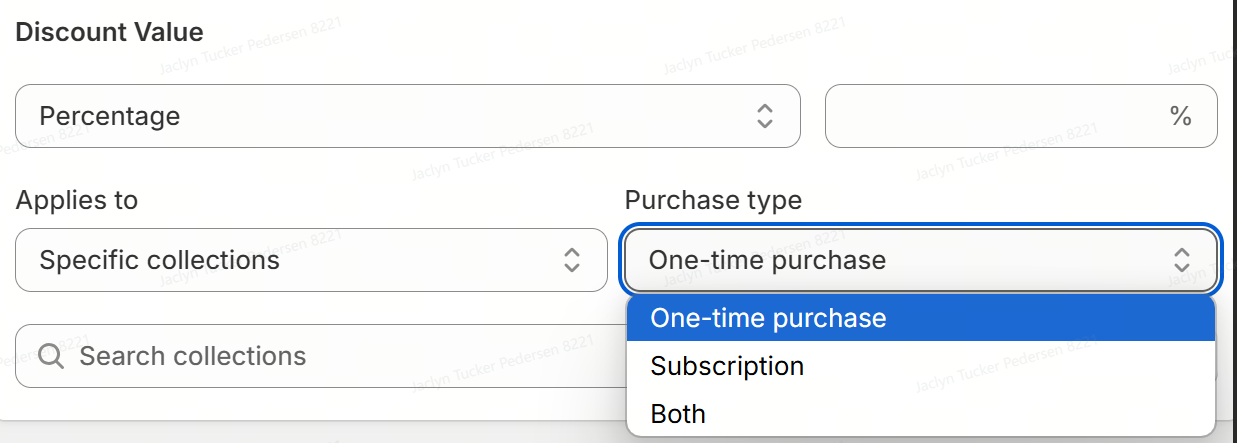Click the Discount Value heading

point(109,32)
